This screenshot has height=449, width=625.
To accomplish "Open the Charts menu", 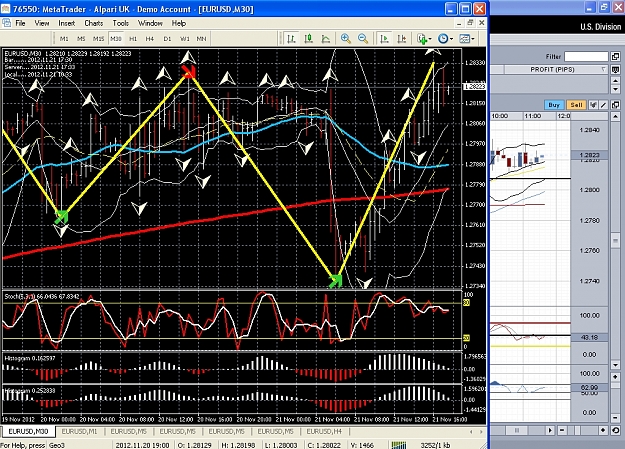I will 94,23.
